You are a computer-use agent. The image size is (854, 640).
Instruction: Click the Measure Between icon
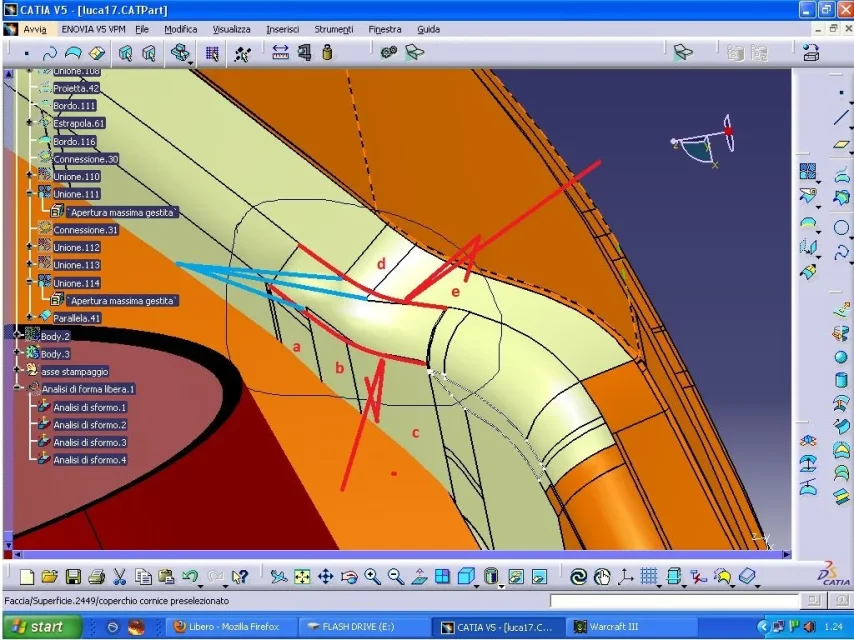pos(280,53)
